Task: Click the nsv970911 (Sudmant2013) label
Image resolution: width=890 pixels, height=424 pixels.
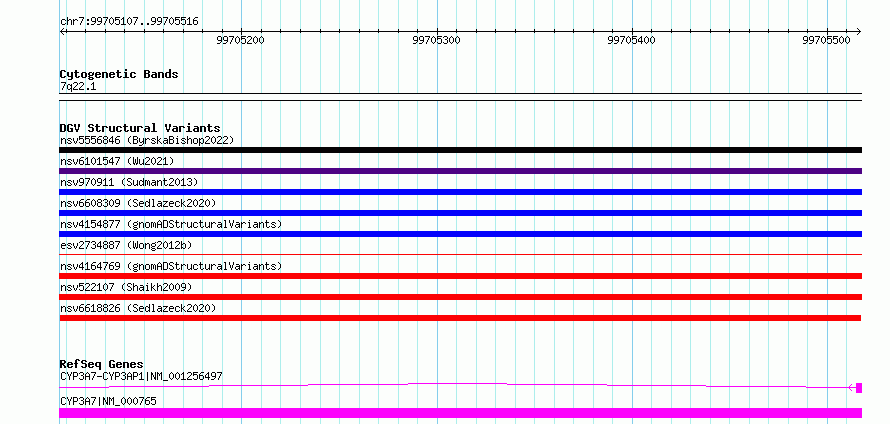Action: click(x=129, y=182)
